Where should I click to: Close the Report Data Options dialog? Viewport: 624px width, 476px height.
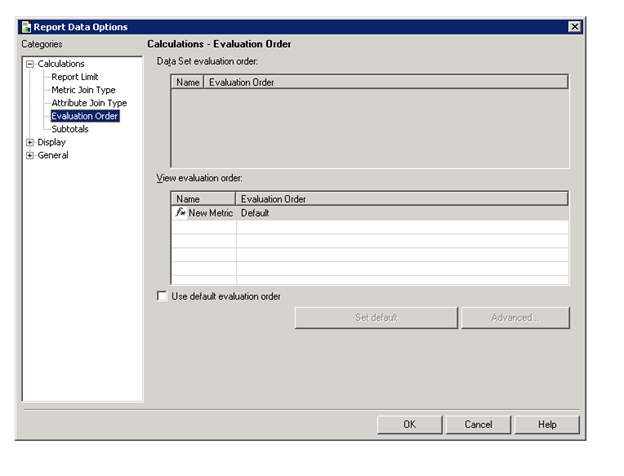pos(574,27)
